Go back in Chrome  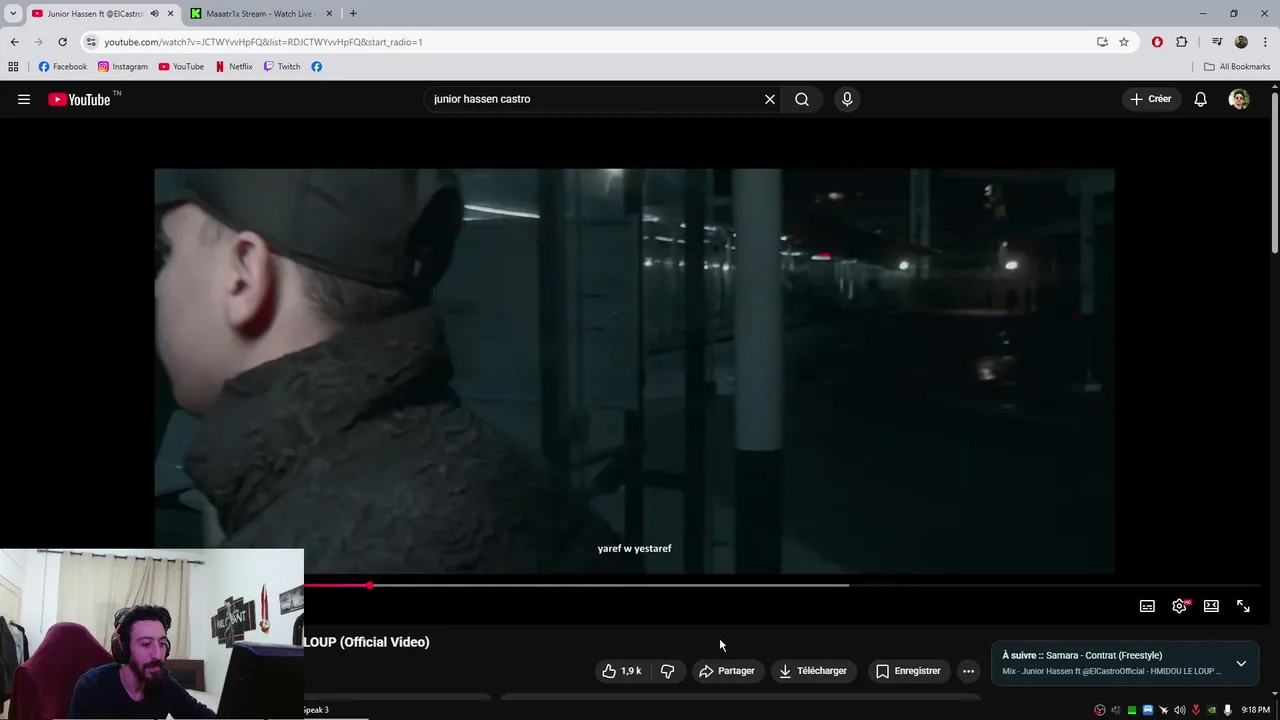click(14, 42)
